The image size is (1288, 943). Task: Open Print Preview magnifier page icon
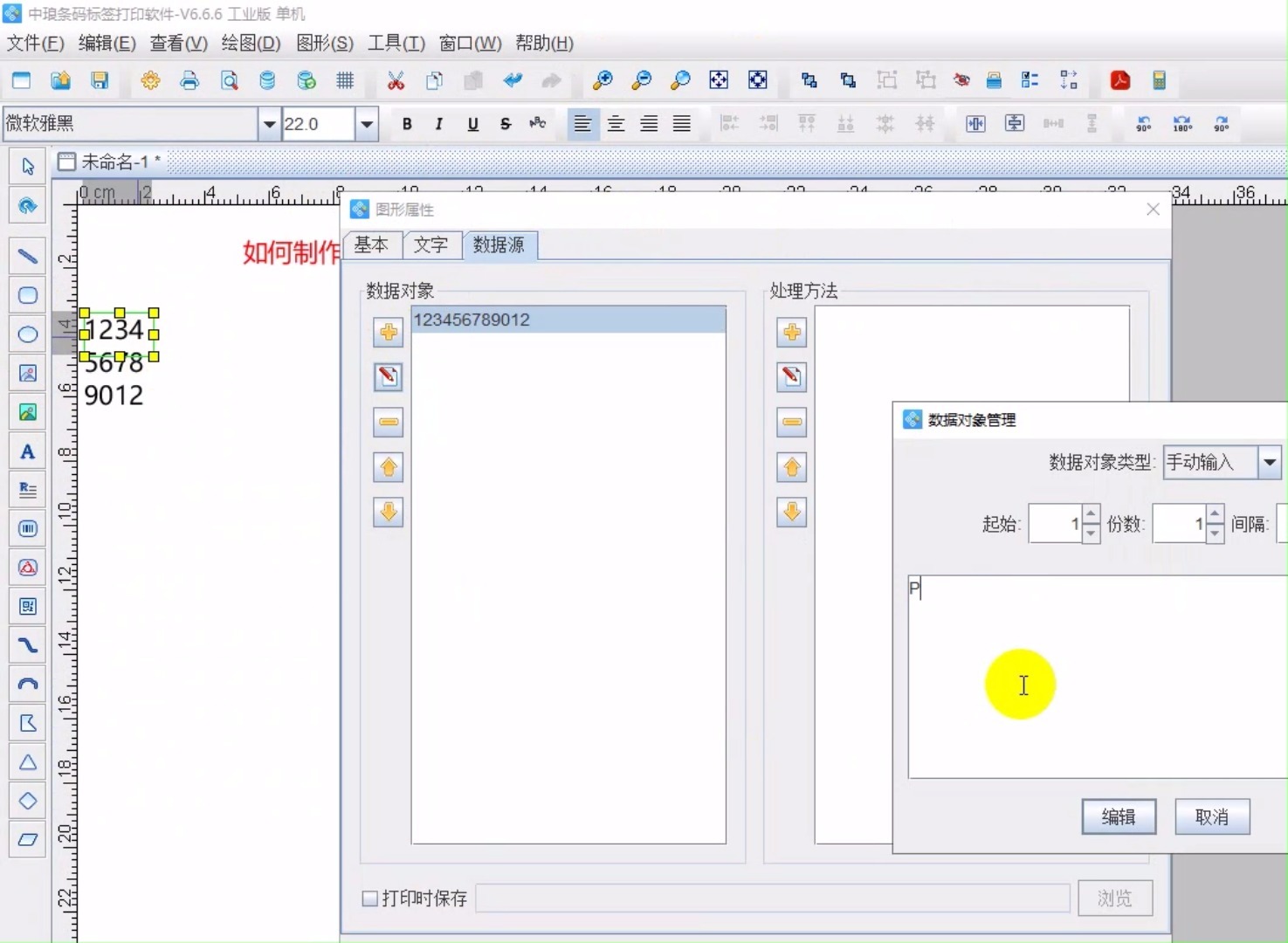tap(229, 80)
